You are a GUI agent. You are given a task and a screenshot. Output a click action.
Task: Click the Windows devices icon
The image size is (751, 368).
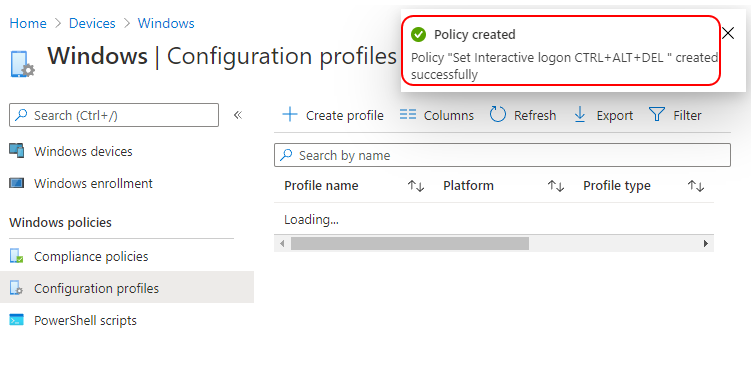point(16,151)
